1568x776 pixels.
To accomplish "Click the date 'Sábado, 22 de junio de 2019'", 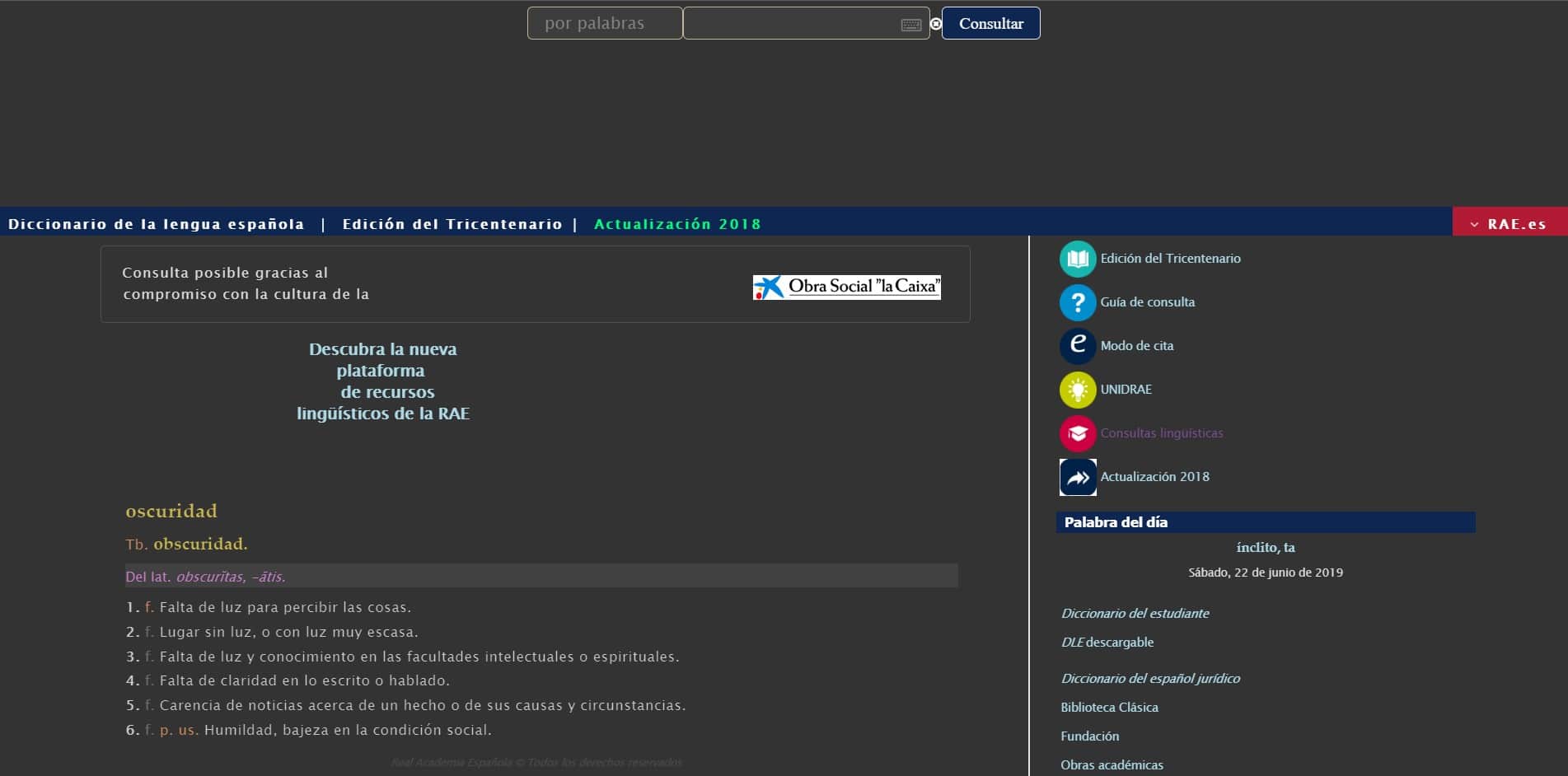I will click(1266, 573).
